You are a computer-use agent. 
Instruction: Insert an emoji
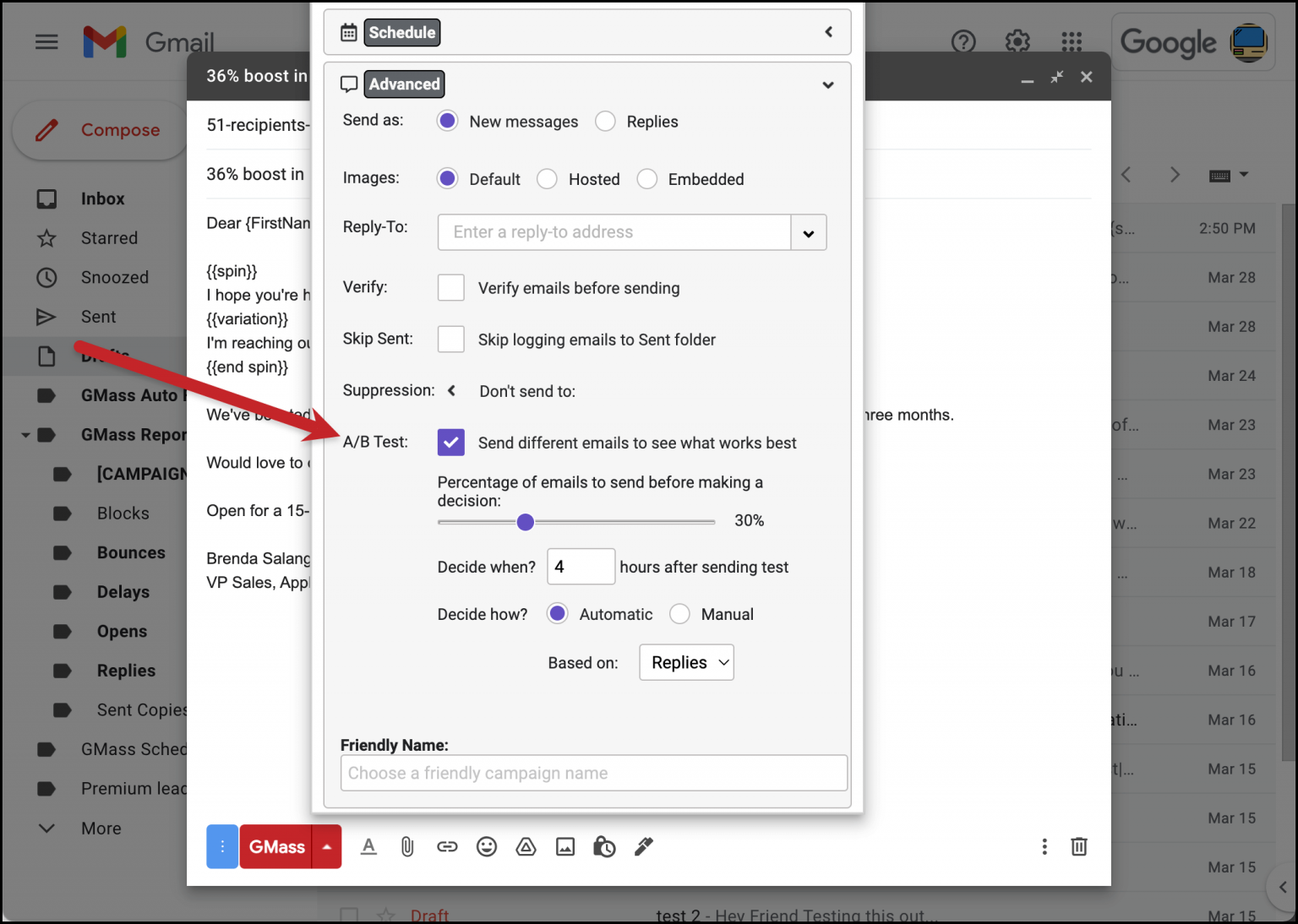tap(487, 846)
